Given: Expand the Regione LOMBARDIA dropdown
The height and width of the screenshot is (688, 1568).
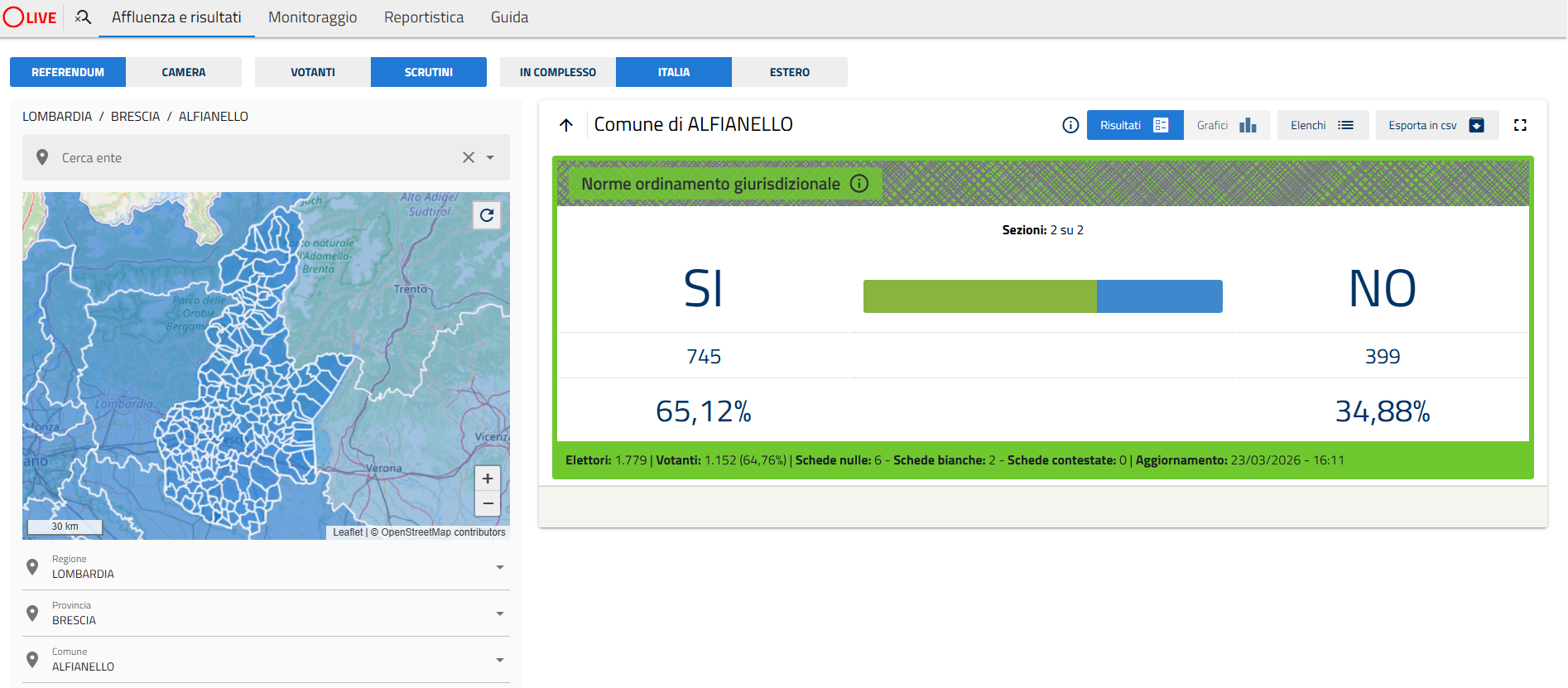Looking at the screenshot, I should click(x=500, y=567).
